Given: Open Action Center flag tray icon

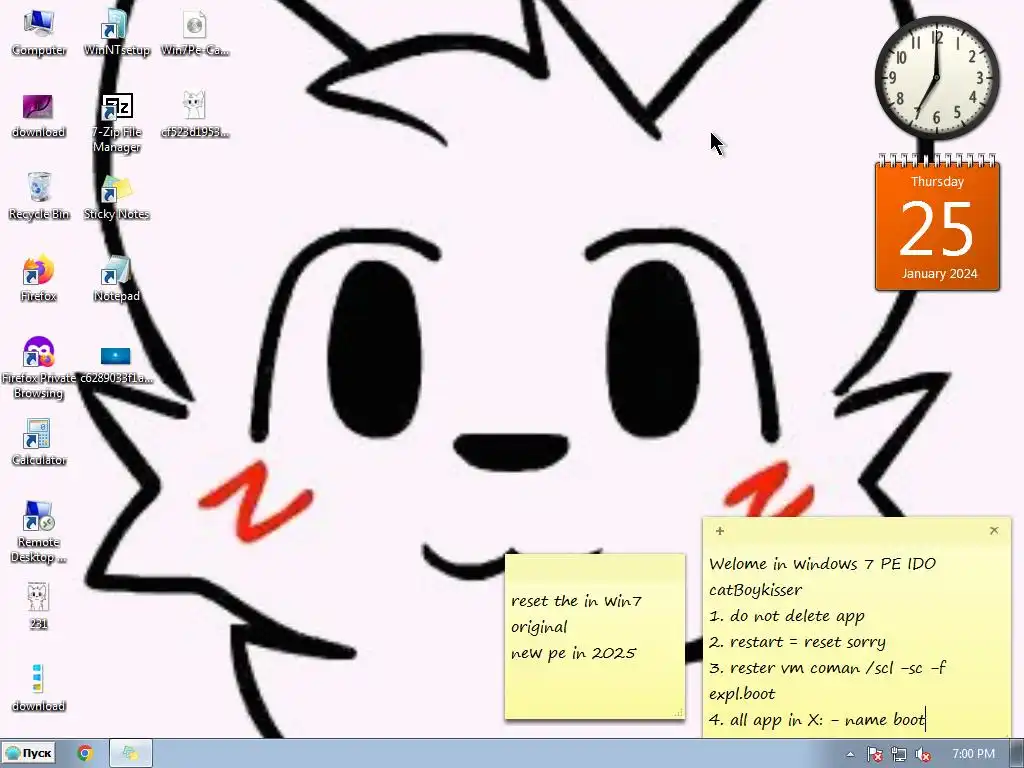Looking at the screenshot, I should (874, 754).
